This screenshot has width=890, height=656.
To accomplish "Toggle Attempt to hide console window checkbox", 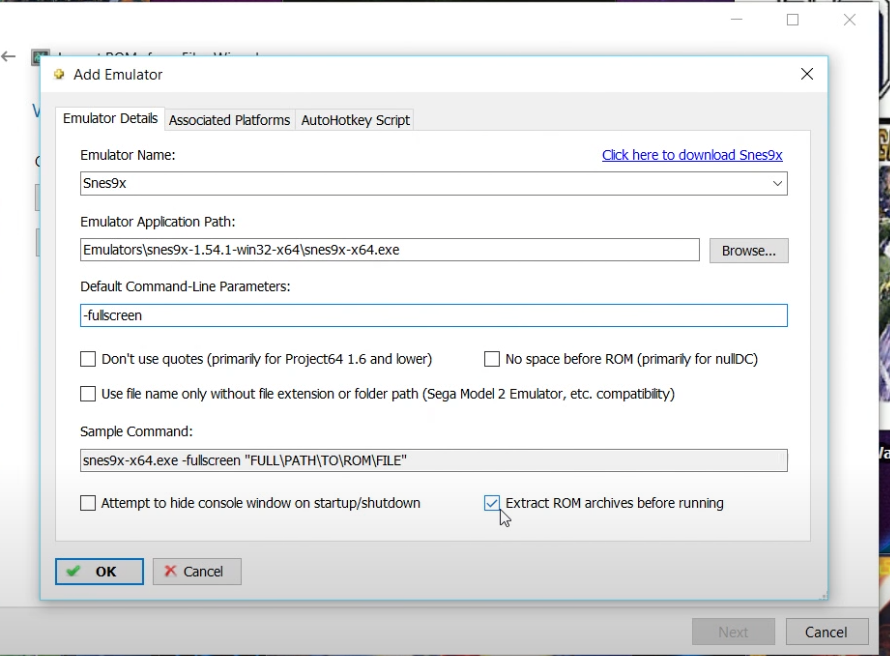I will click(88, 503).
